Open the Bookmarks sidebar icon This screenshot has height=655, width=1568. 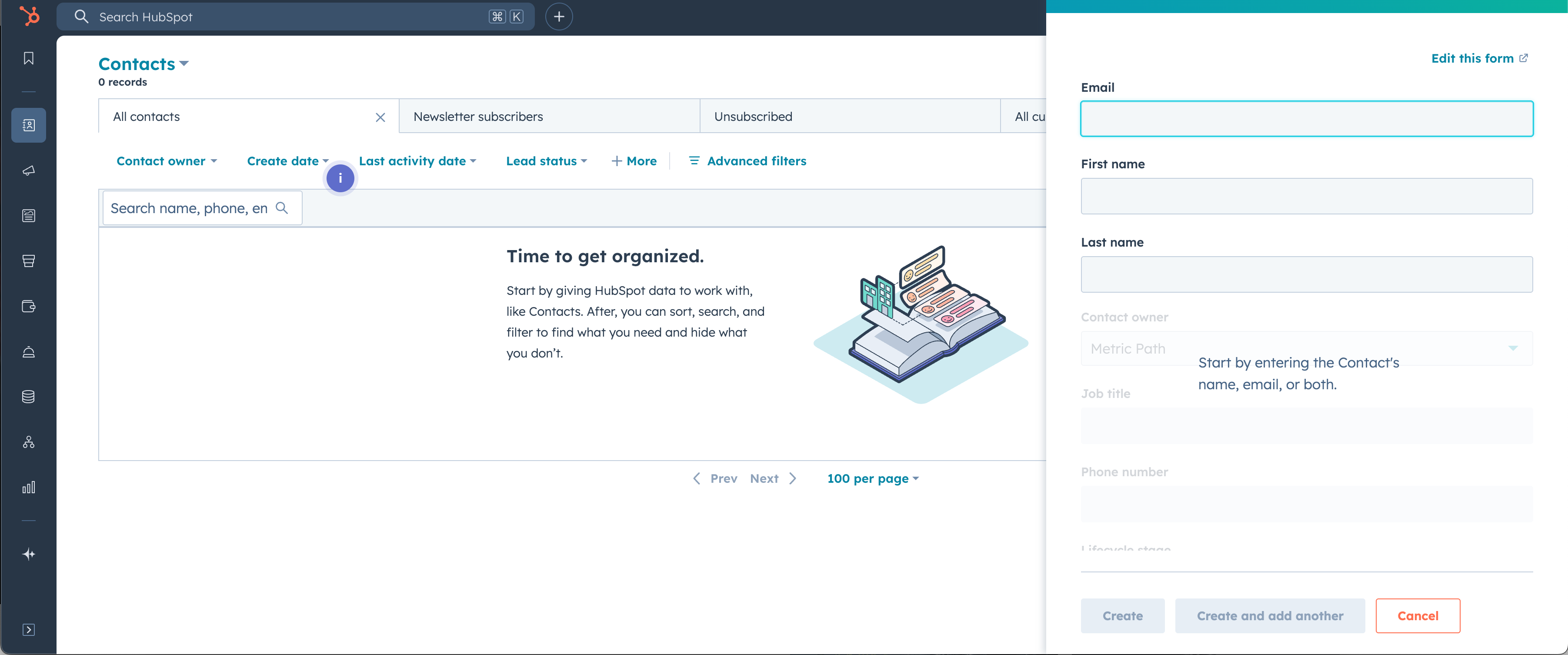pyautogui.click(x=29, y=58)
